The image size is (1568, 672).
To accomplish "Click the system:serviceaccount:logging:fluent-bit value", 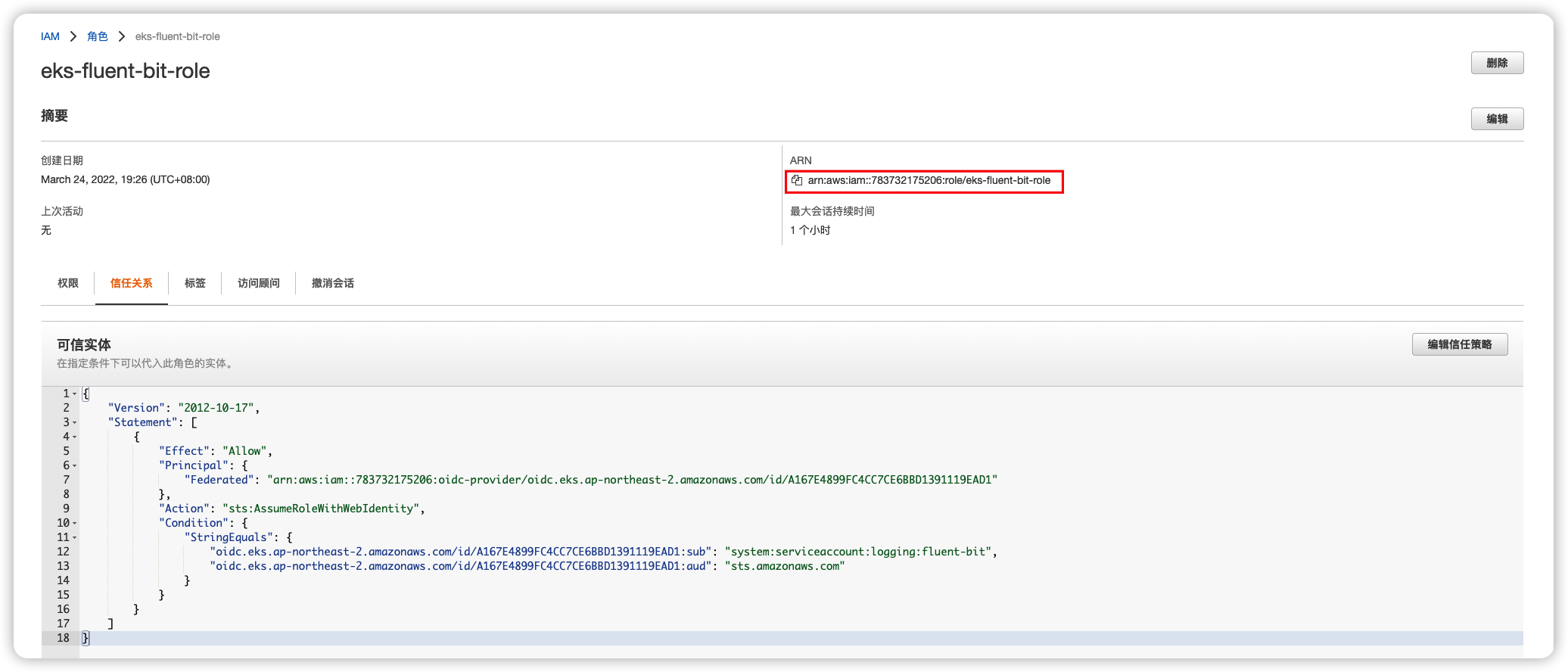I will (x=858, y=552).
